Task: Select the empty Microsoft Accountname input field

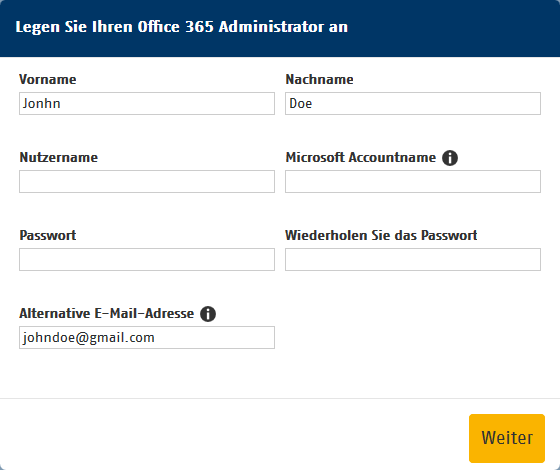Action: pyautogui.click(x=413, y=181)
